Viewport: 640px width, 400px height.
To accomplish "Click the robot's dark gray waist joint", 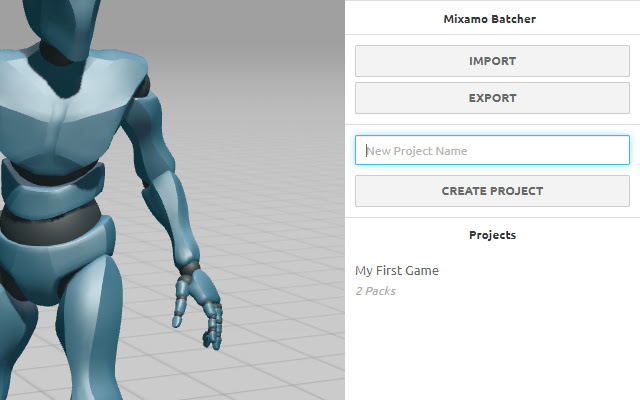I will (51, 227).
